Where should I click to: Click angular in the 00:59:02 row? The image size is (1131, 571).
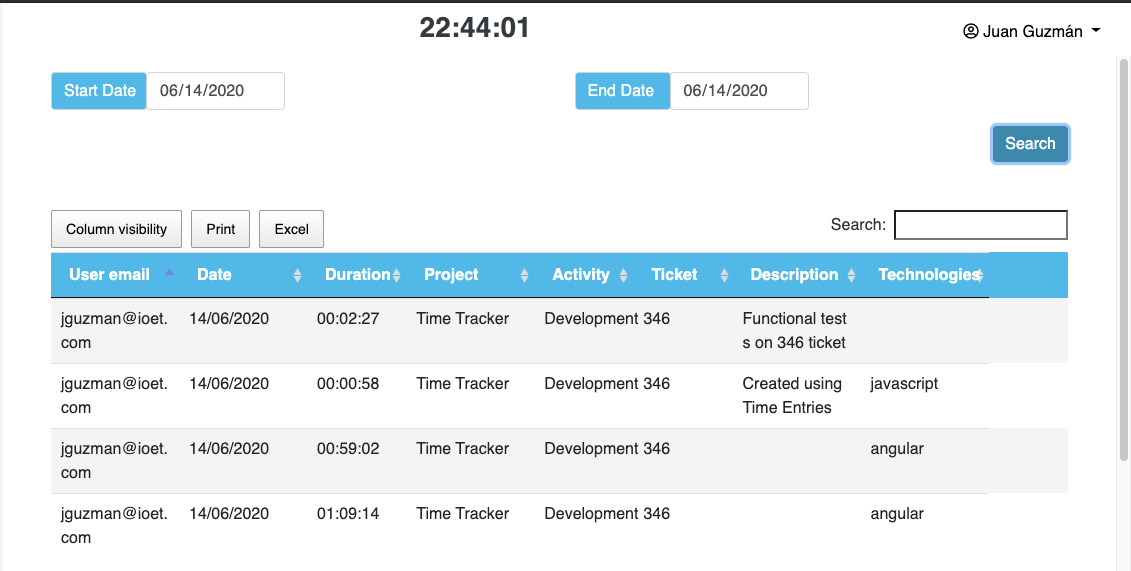coord(897,448)
